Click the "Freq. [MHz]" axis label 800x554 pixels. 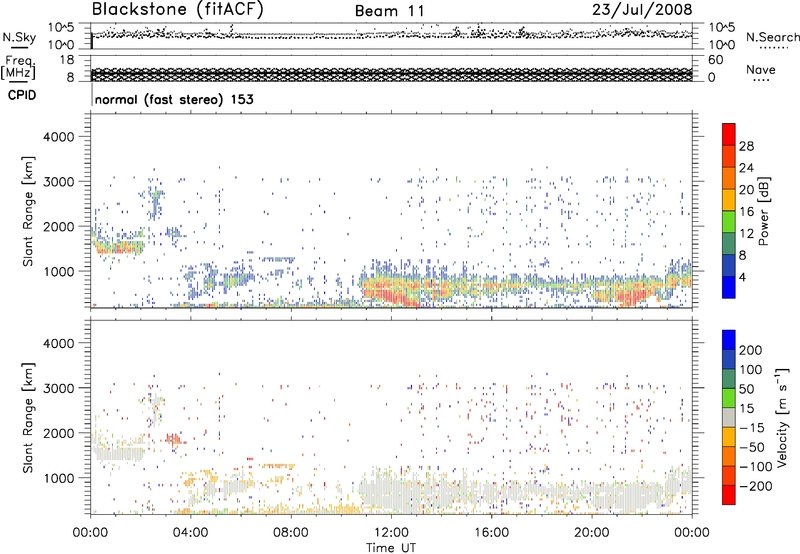pos(19,68)
